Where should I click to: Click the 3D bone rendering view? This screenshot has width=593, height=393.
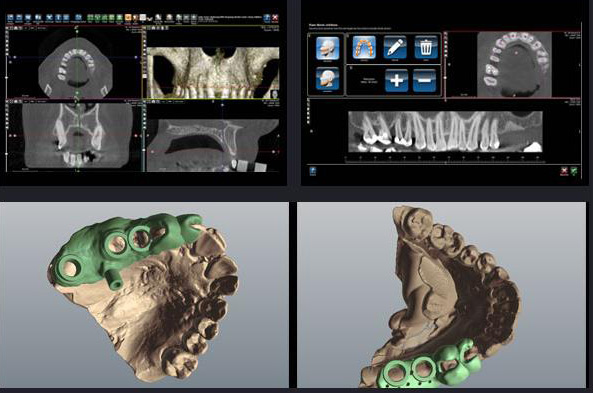(213, 73)
